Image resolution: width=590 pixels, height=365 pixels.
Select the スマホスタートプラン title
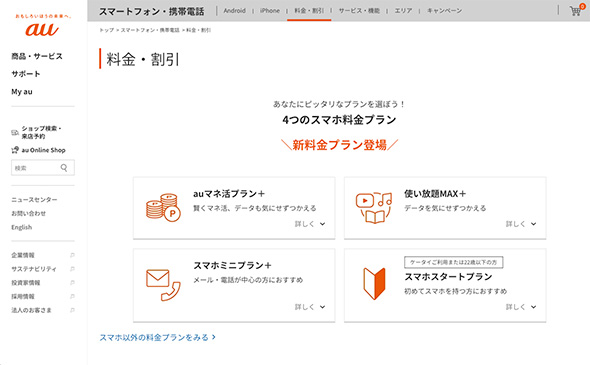(448, 277)
